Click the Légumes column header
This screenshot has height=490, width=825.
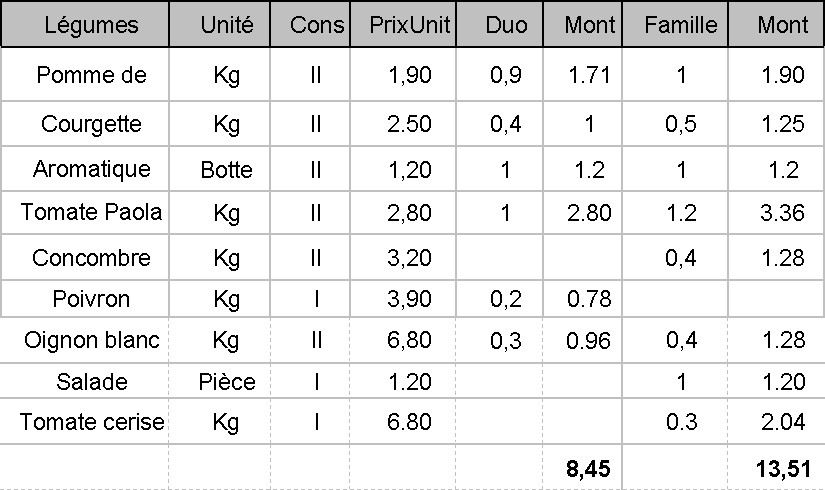coord(91,25)
